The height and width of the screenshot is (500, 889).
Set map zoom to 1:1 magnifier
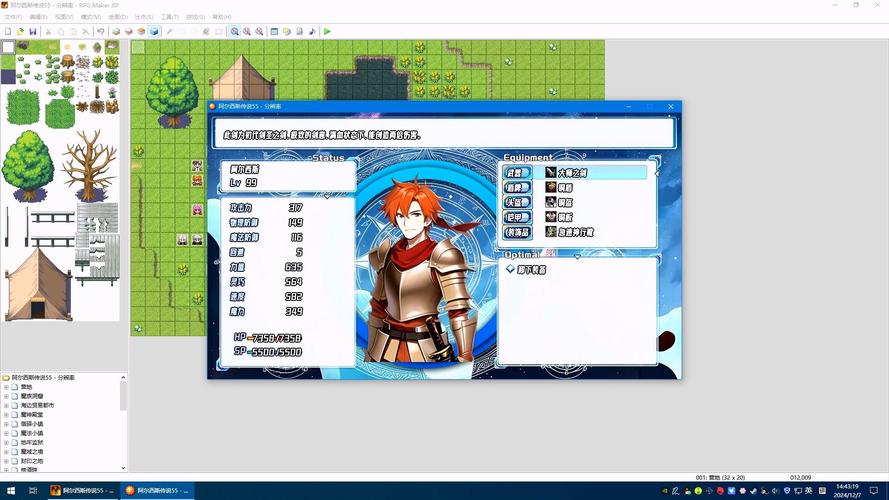(x=234, y=32)
